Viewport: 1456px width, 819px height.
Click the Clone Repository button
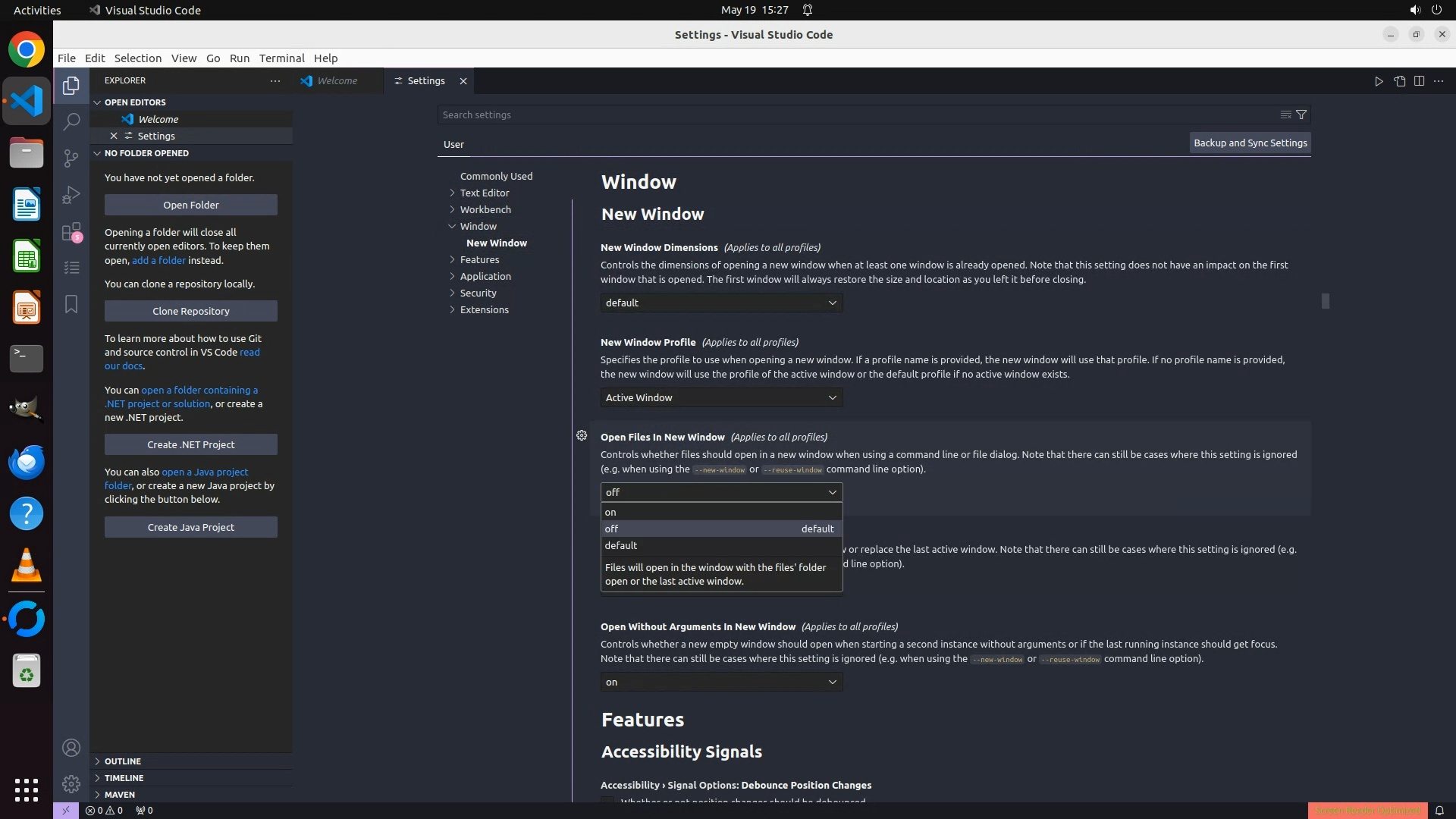click(191, 311)
